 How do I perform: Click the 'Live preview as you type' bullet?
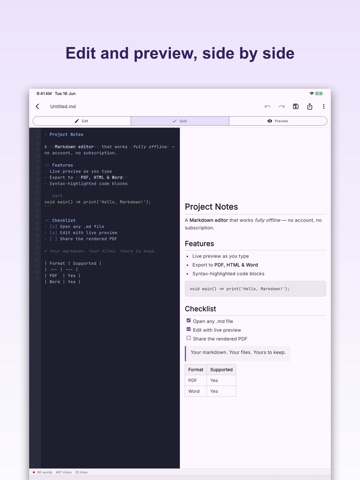coord(220,256)
